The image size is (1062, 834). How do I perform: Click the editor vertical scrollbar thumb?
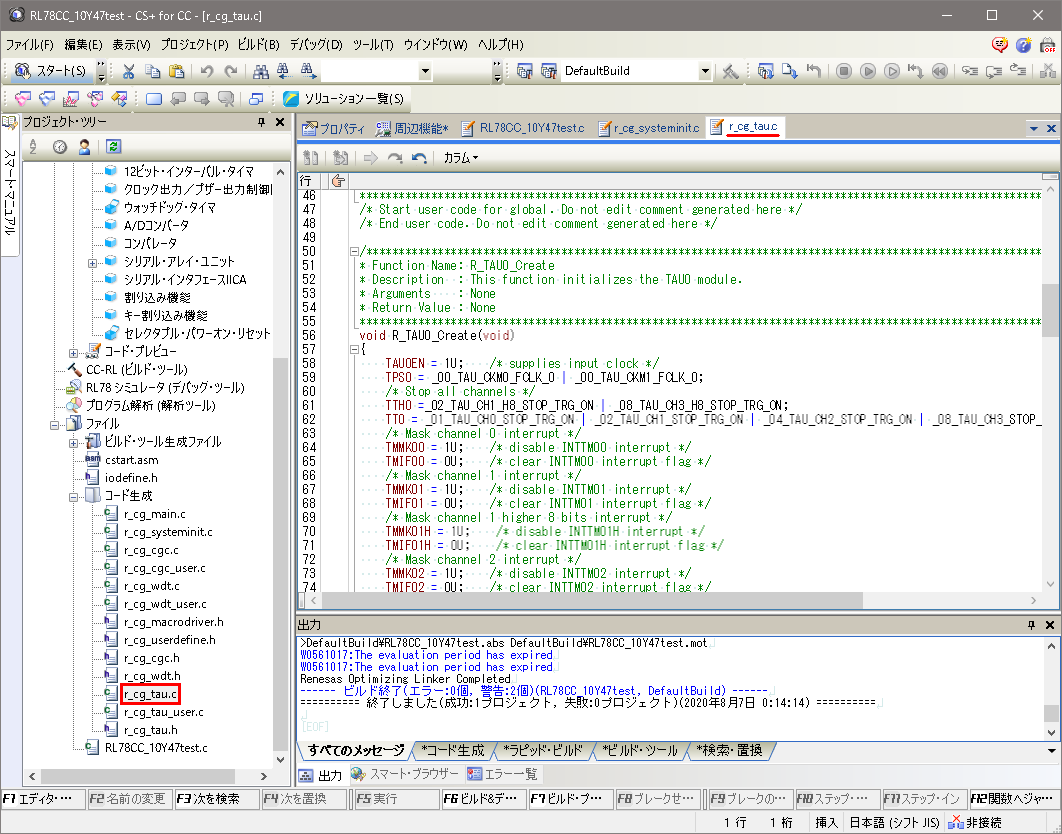pyautogui.click(x=1050, y=310)
